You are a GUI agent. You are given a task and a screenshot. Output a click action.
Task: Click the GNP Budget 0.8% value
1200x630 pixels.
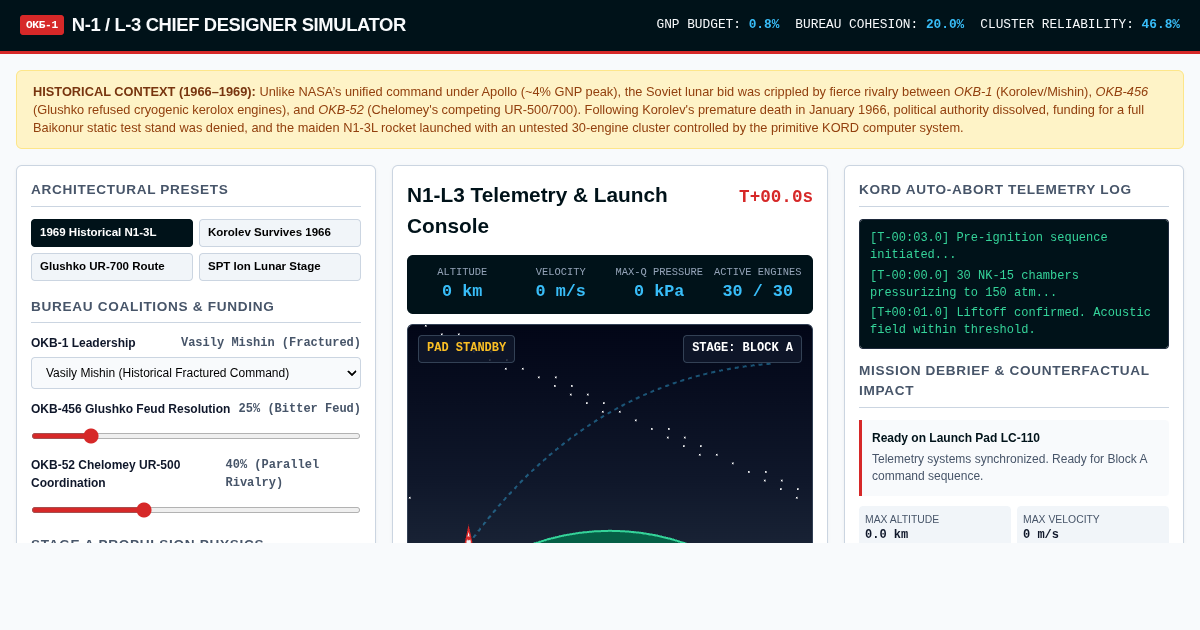764,25
